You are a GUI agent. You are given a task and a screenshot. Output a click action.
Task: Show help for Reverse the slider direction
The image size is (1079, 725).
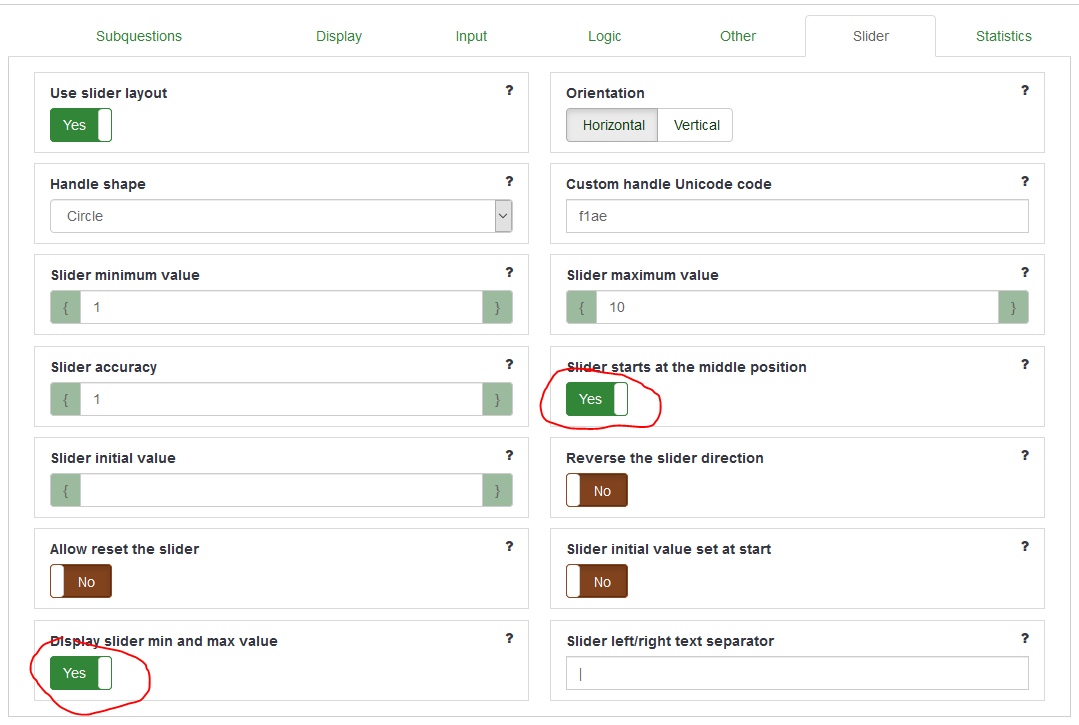tap(1025, 456)
